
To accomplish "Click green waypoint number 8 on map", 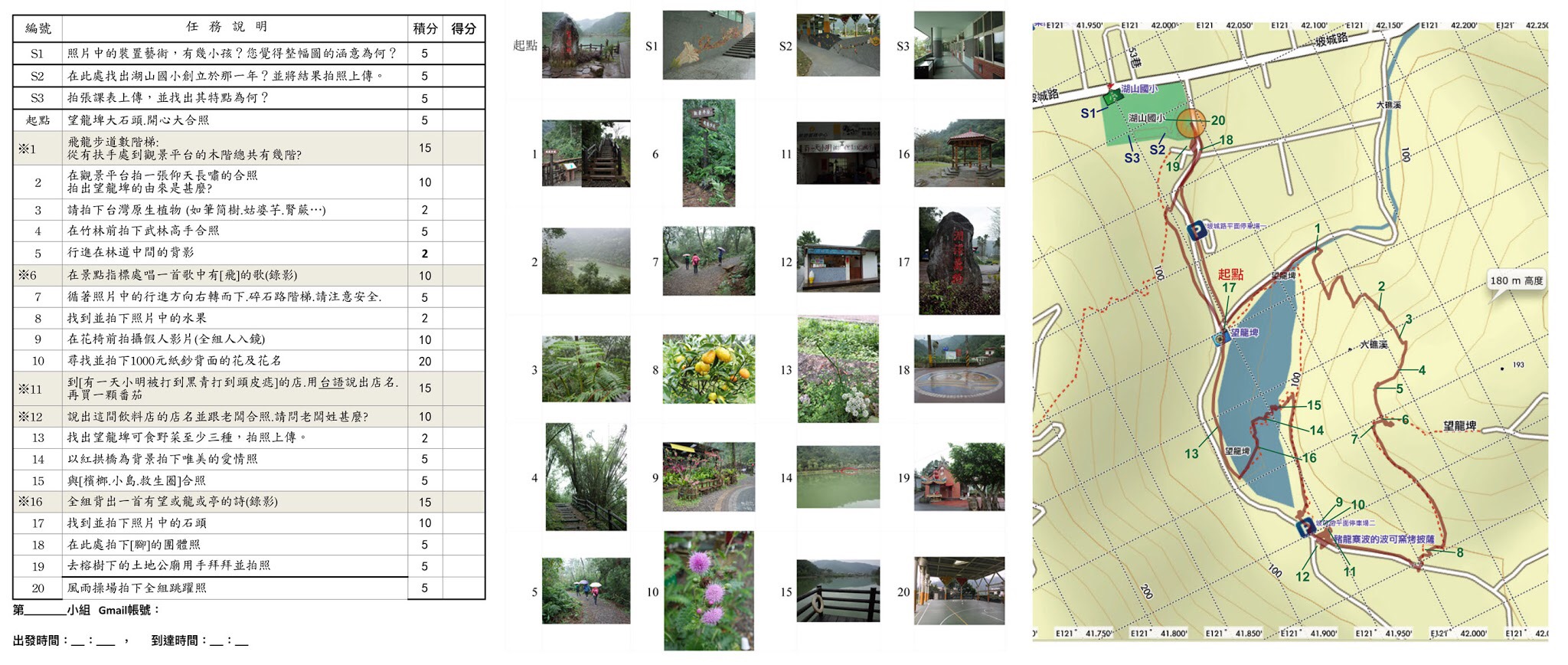I will coord(1460,552).
